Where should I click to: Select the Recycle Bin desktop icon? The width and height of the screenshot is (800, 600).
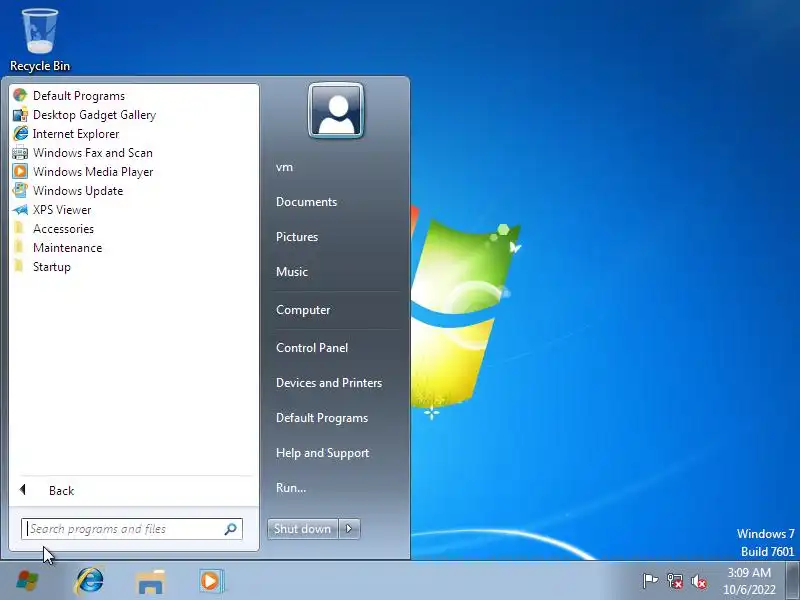click(x=40, y=40)
